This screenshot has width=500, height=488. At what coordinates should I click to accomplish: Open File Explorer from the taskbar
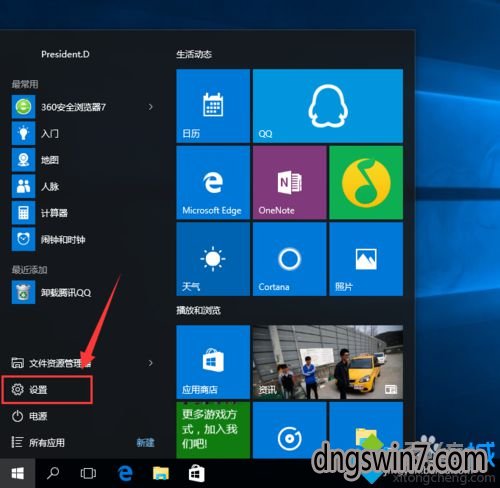[x=161, y=473]
